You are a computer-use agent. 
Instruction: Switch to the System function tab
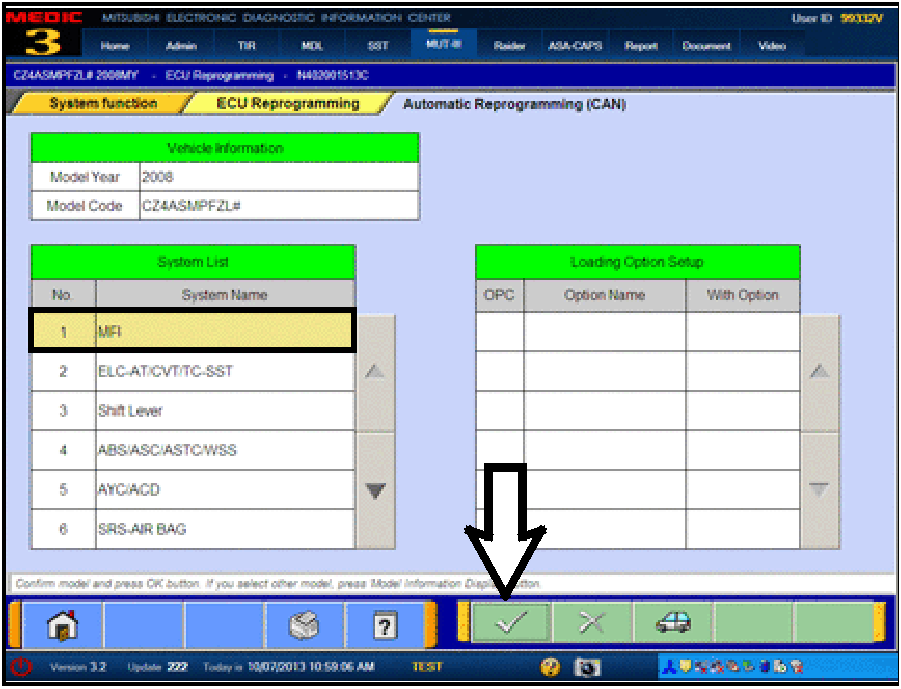point(103,104)
